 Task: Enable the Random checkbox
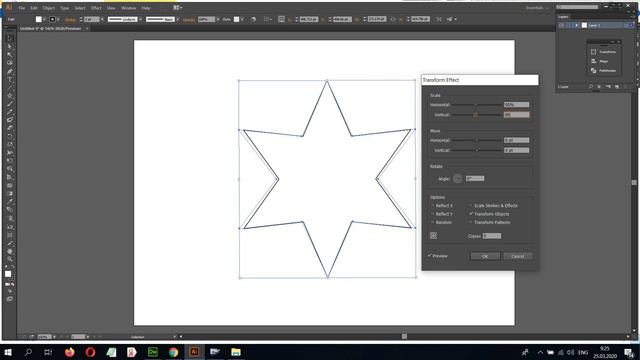[x=433, y=222]
